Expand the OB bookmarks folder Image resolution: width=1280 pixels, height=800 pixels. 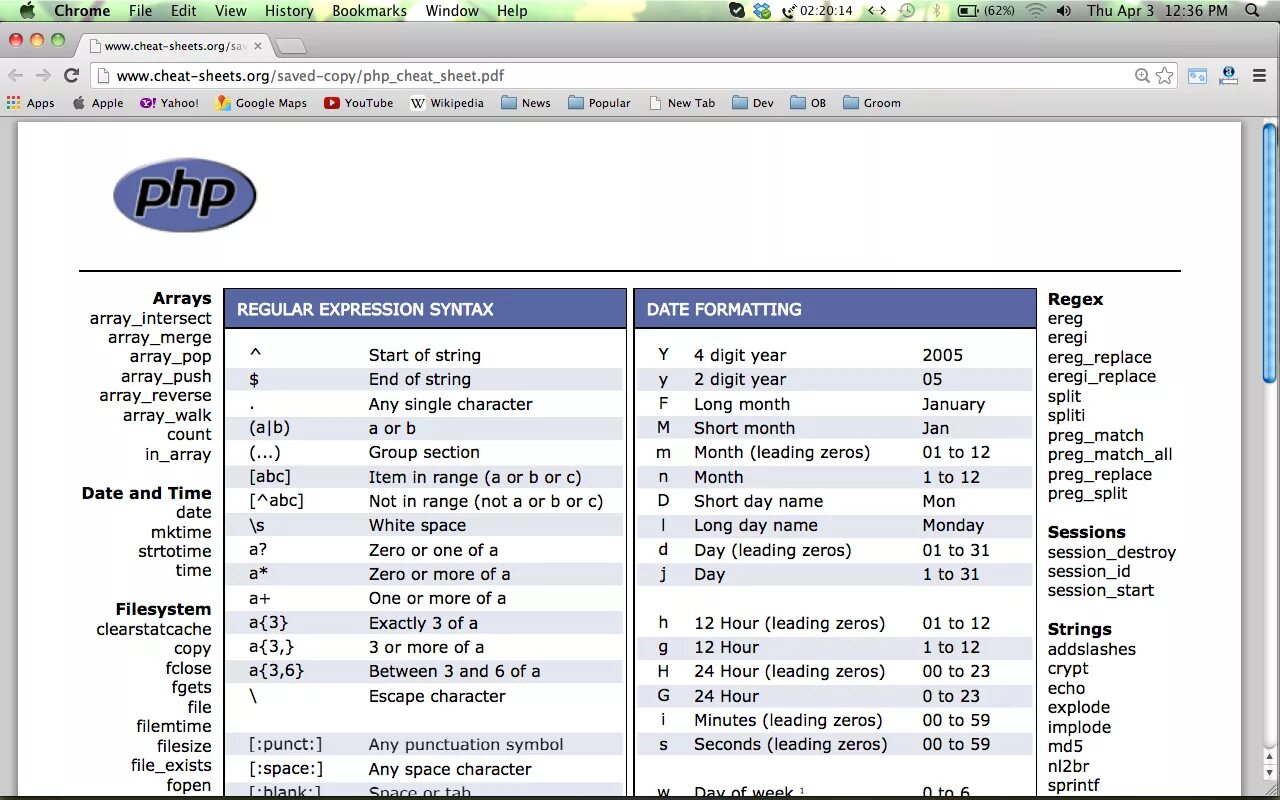tap(808, 103)
